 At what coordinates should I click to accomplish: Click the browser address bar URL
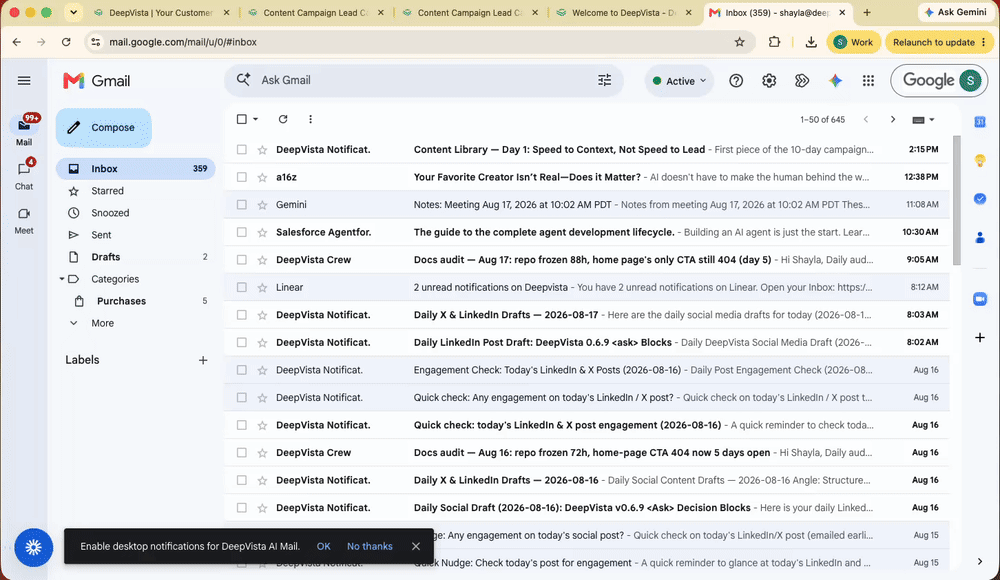click(x=182, y=42)
